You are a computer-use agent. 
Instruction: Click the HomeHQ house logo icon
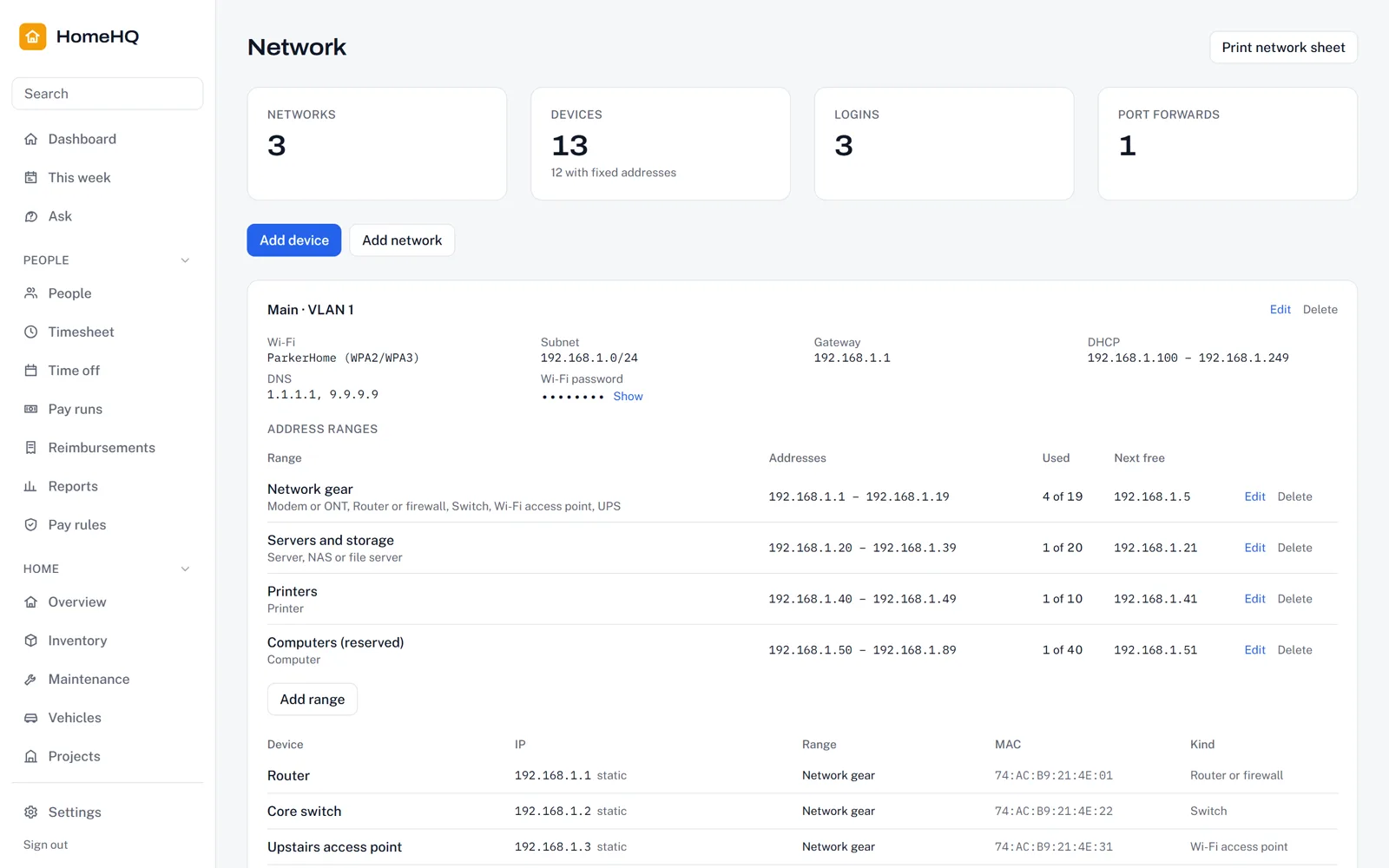coord(33,36)
